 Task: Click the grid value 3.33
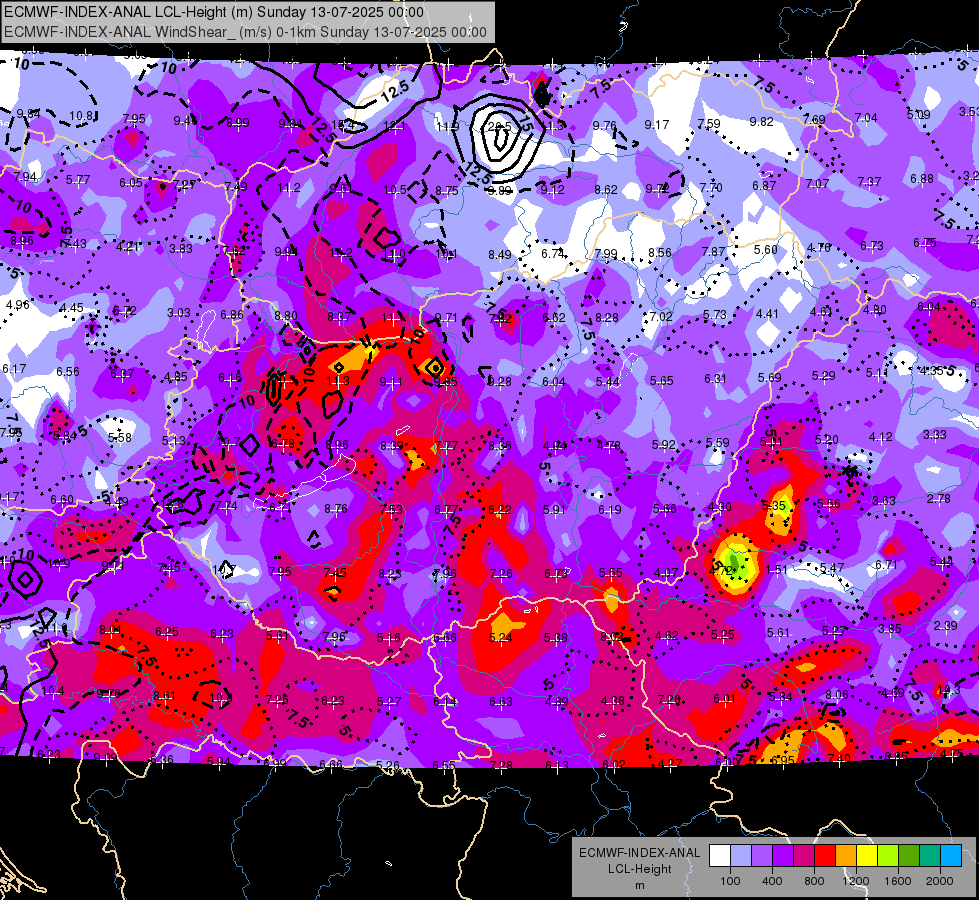[x=935, y=434]
